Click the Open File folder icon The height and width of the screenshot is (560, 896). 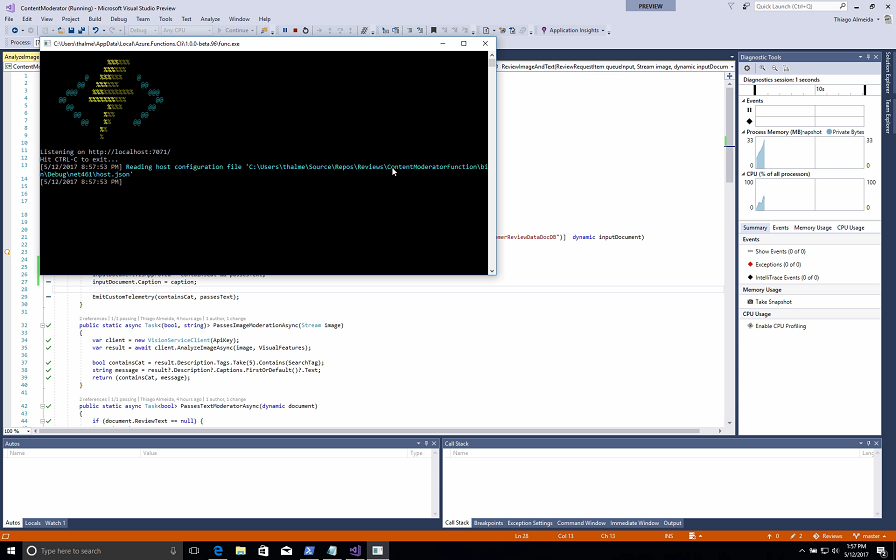pyautogui.click(x=61, y=30)
